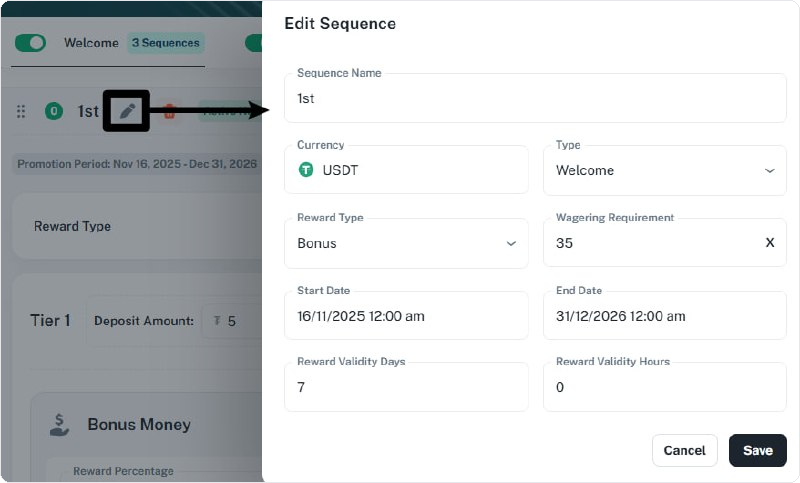The height and width of the screenshot is (483, 800).
Task: Click the red delete trash icon
Action: pyautogui.click(x=169, y=111)
